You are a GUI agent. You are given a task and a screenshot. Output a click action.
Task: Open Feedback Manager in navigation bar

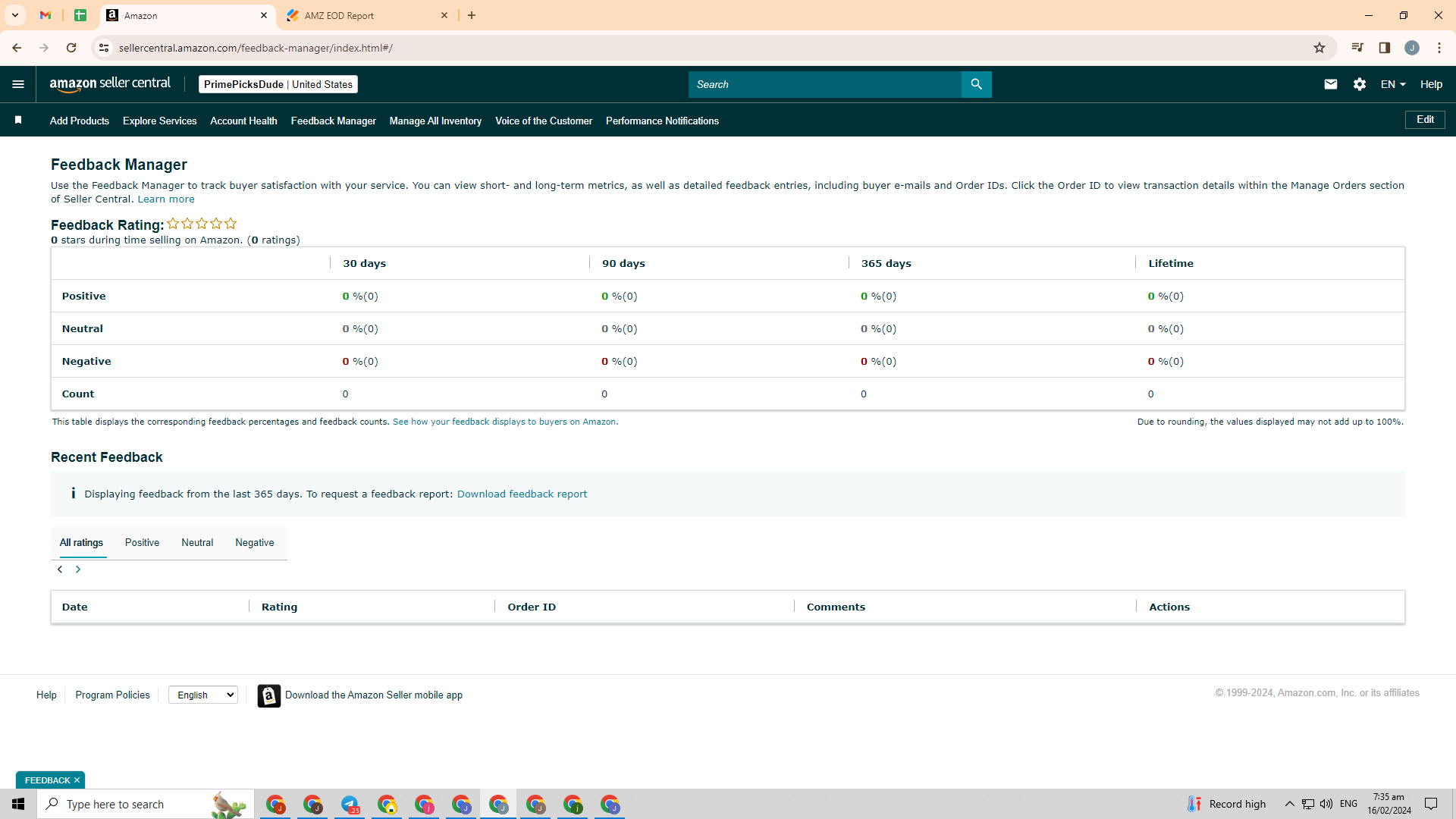(334, 121)
